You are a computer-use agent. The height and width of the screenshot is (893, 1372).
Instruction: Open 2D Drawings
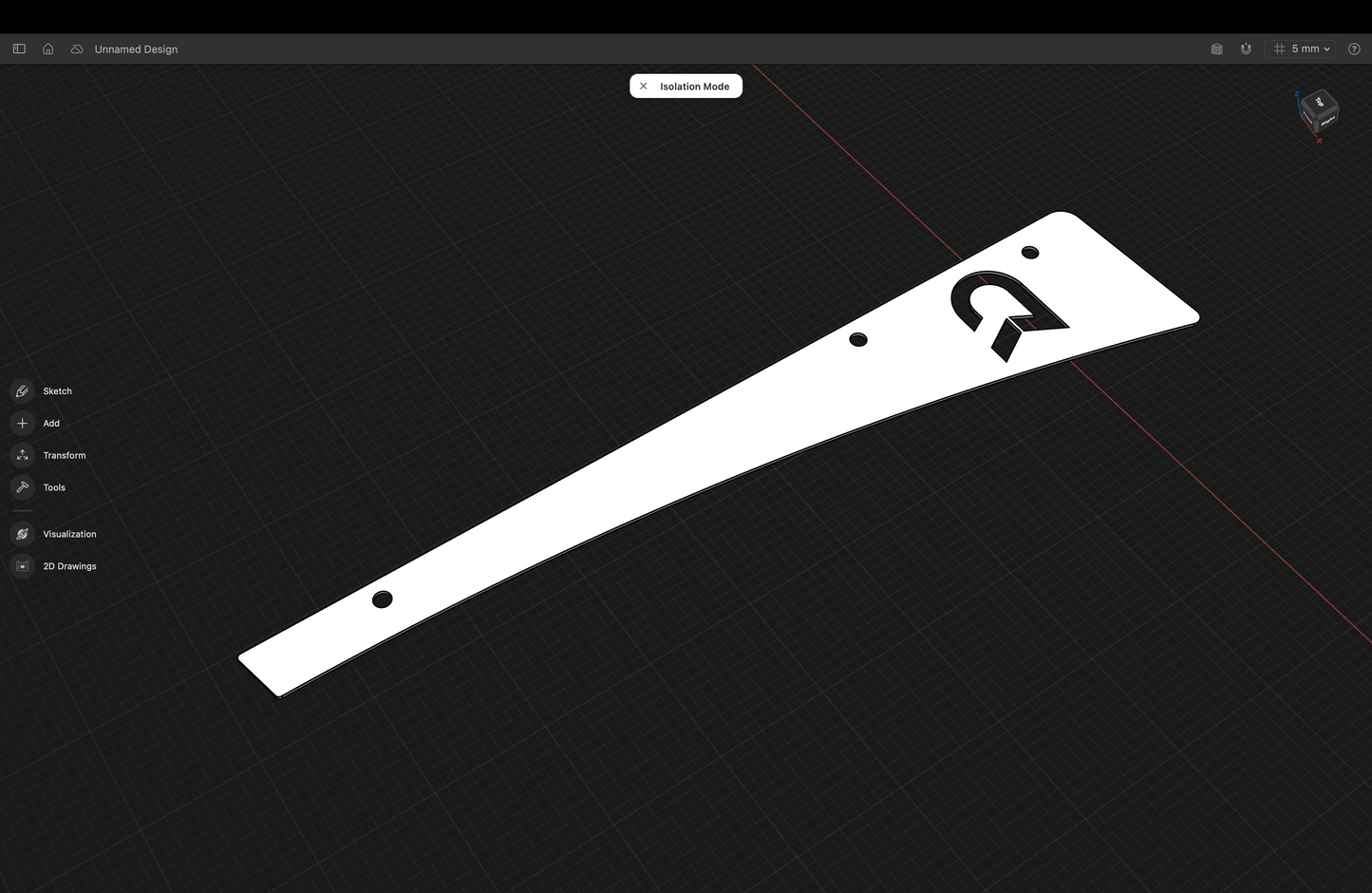click(x=23, y=566)
